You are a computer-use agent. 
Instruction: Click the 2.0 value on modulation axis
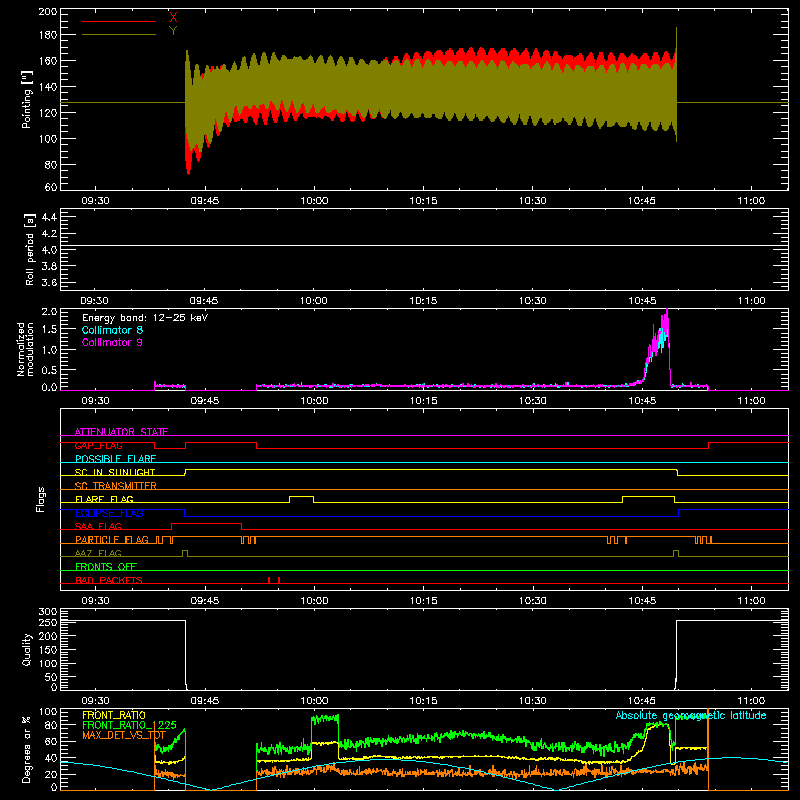click(x=49, y=312)
